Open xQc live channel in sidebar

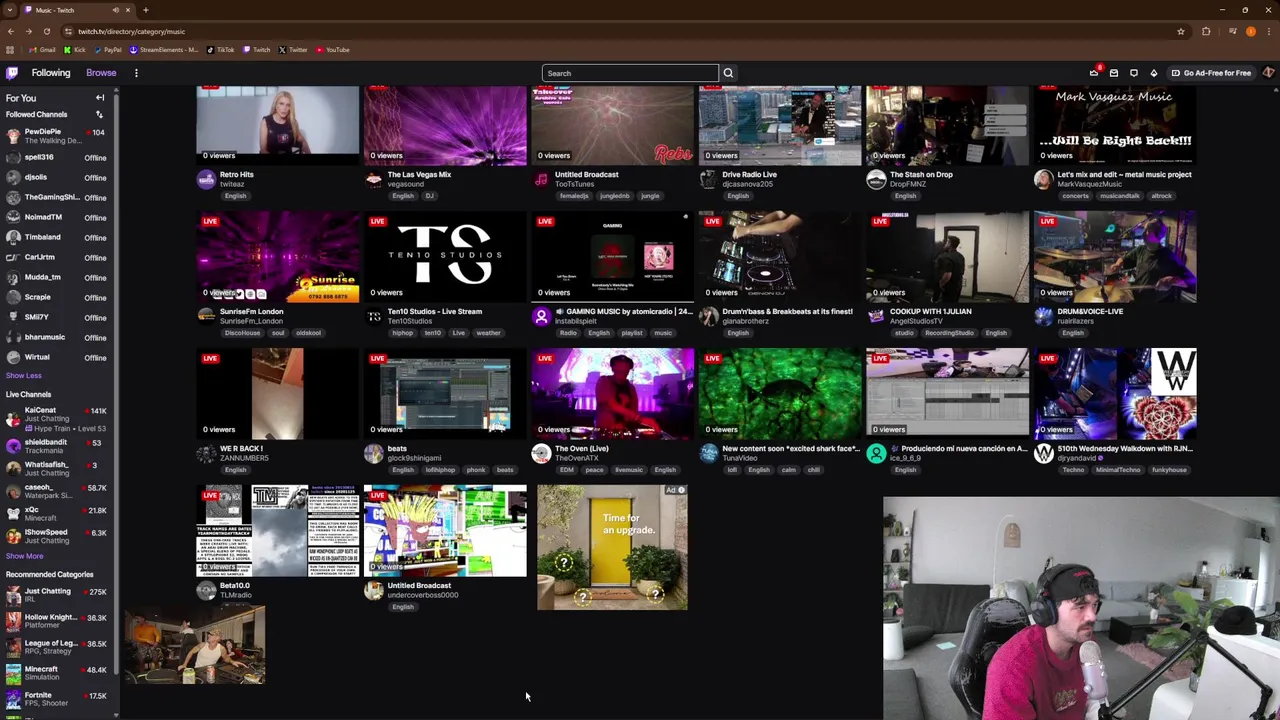[57, 514]
